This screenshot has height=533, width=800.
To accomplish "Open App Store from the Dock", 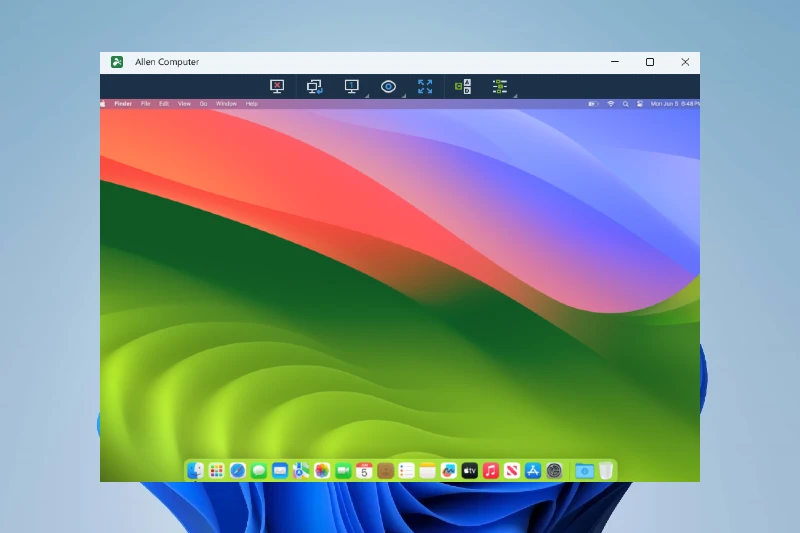I will coord(533,471).
